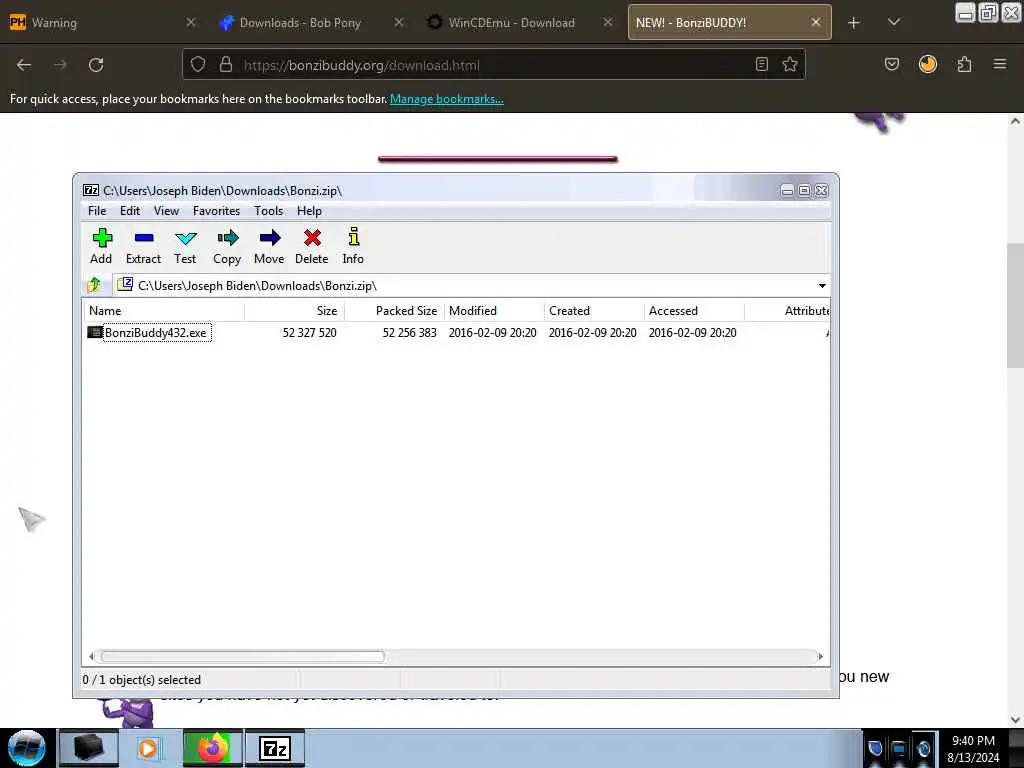The height and width of the screenshot is (768, 1024).
Task: Click the Move toolbar icon
Action: (x=269, y=246)
